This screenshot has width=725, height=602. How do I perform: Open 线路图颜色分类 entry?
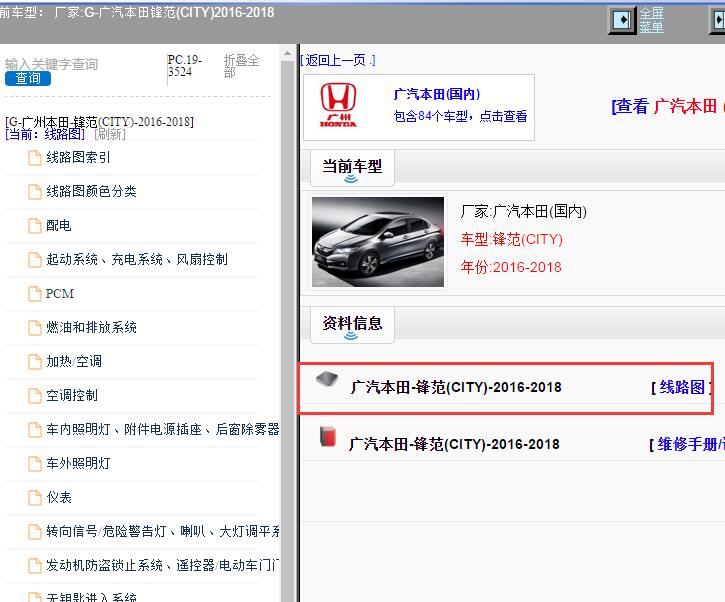pos(91,191)
